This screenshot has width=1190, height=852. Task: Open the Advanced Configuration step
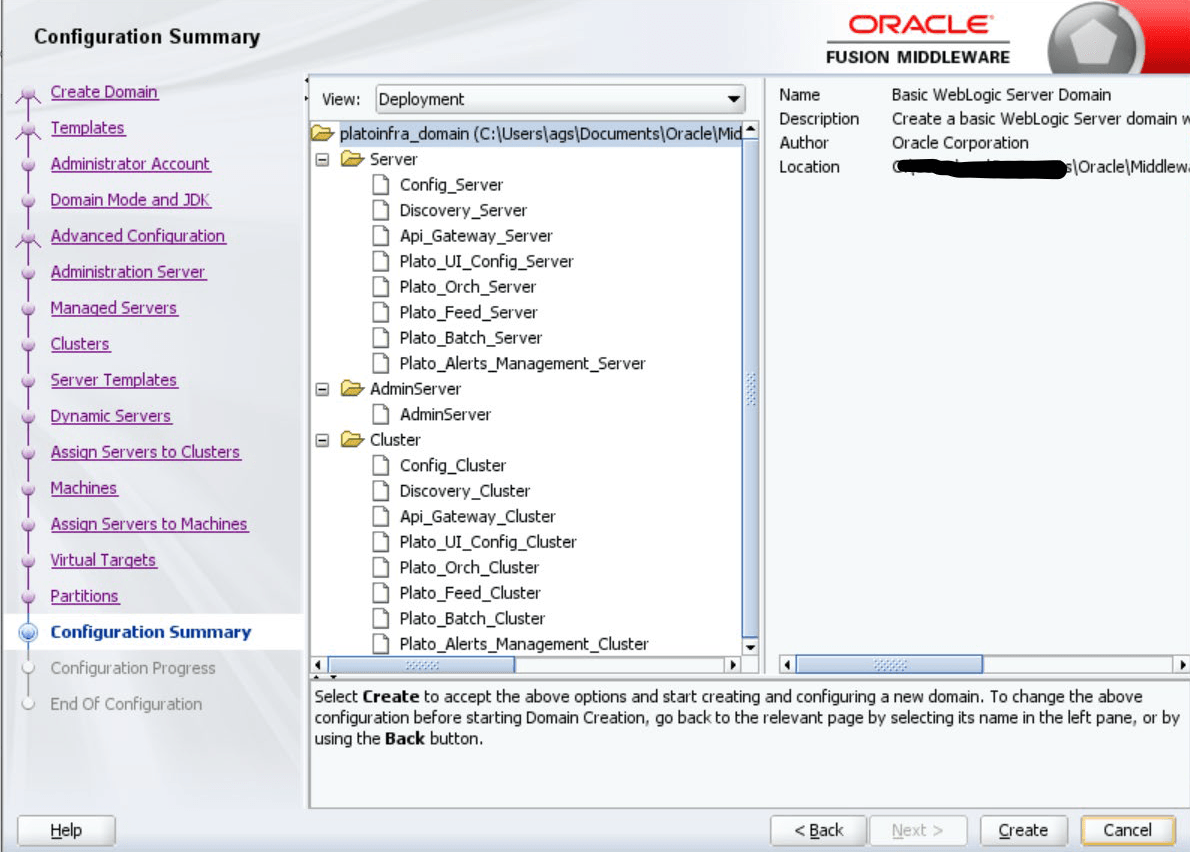tap(137, 236)
